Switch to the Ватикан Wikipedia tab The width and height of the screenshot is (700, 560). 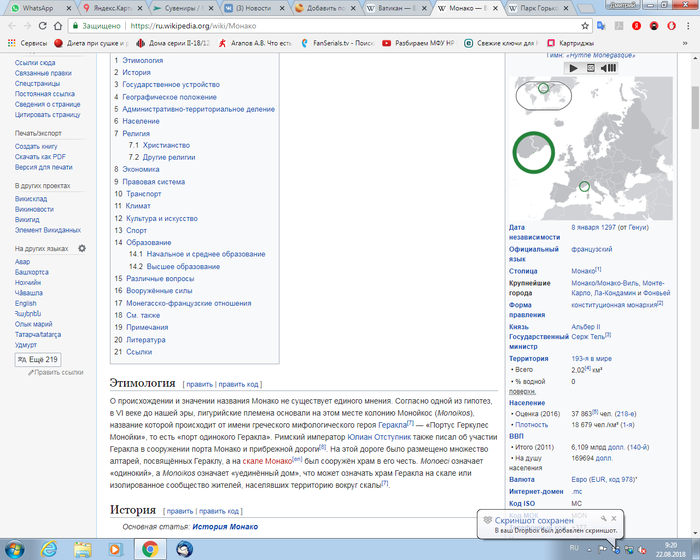pos(395,8)
